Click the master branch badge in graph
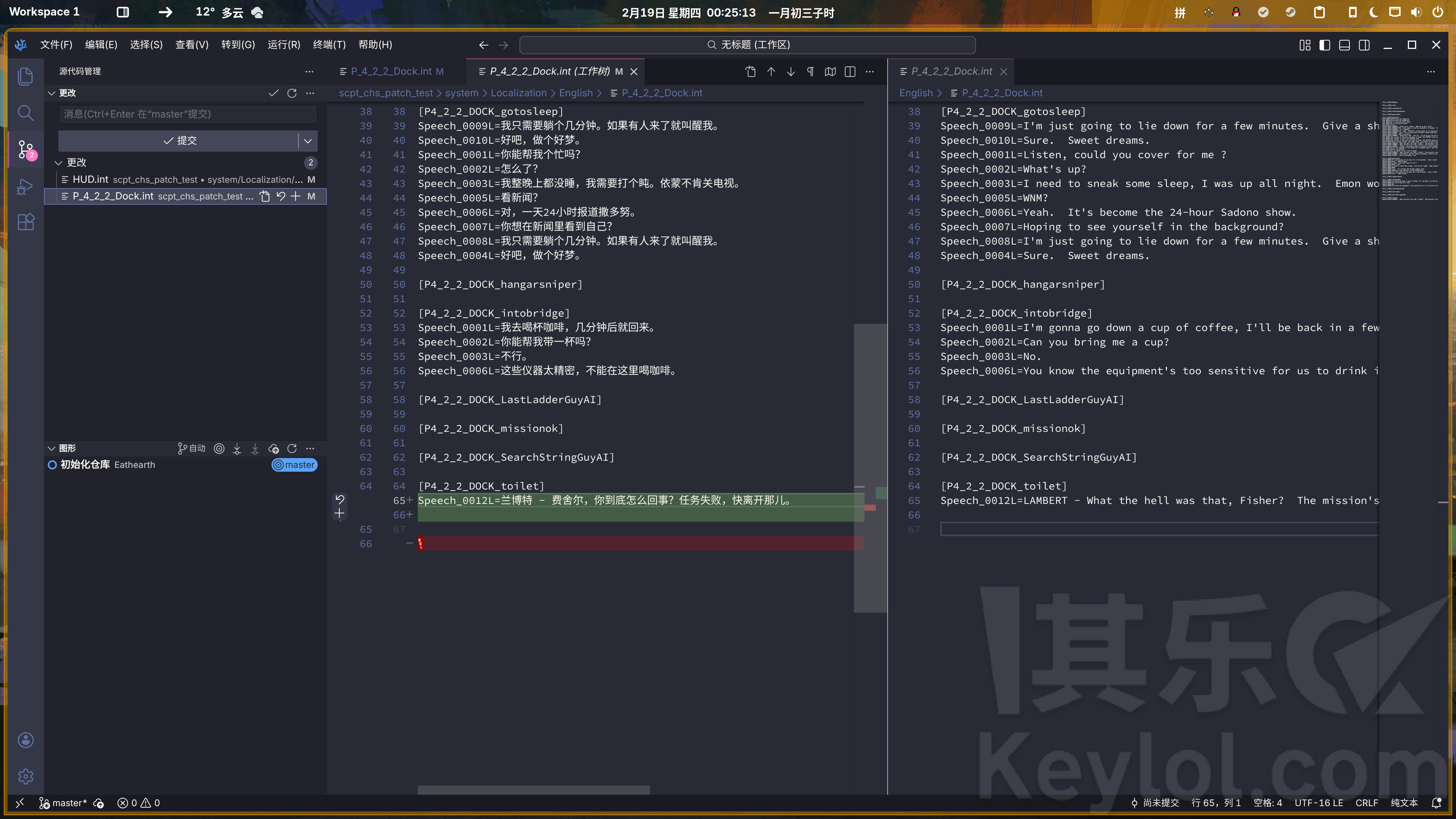The width and height of the screenshot is (1456, 819). [295, 464]
